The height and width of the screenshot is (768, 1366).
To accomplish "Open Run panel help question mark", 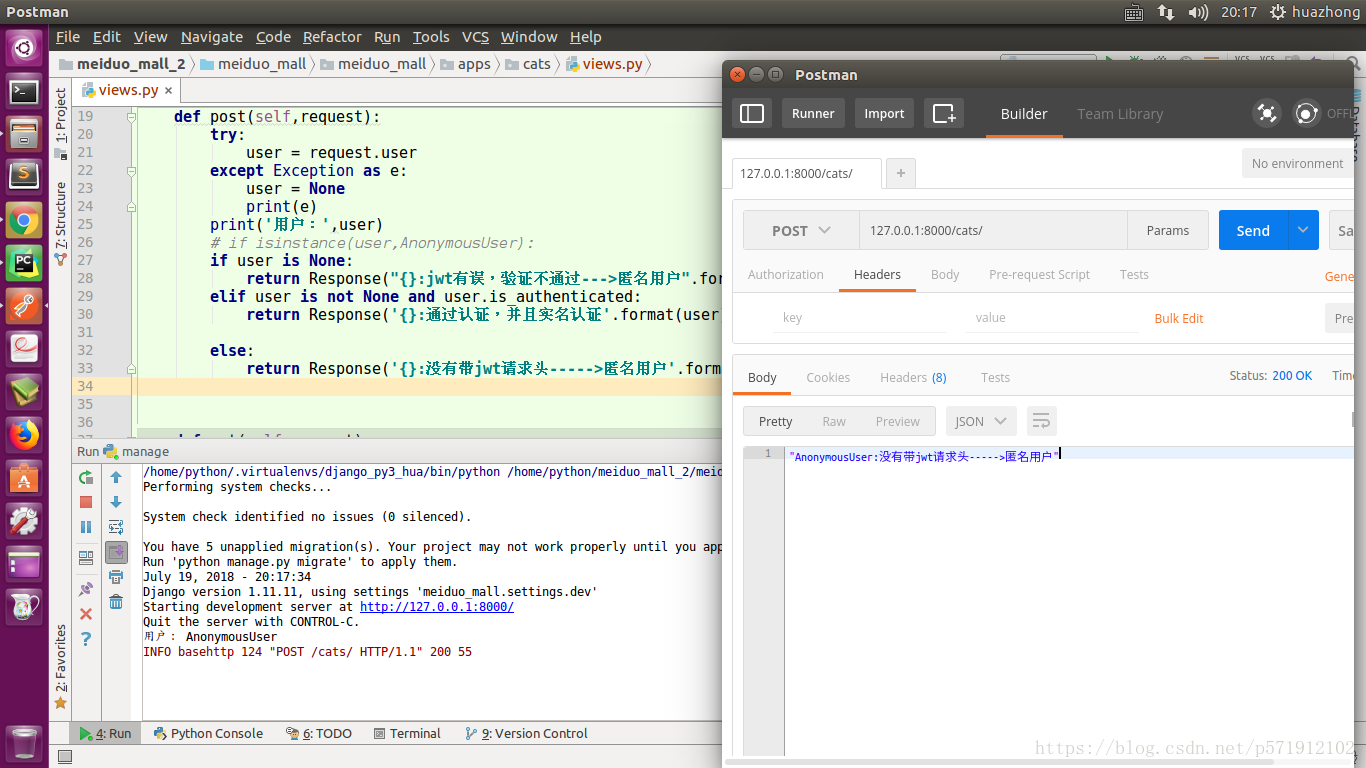I will coord(86,638).
